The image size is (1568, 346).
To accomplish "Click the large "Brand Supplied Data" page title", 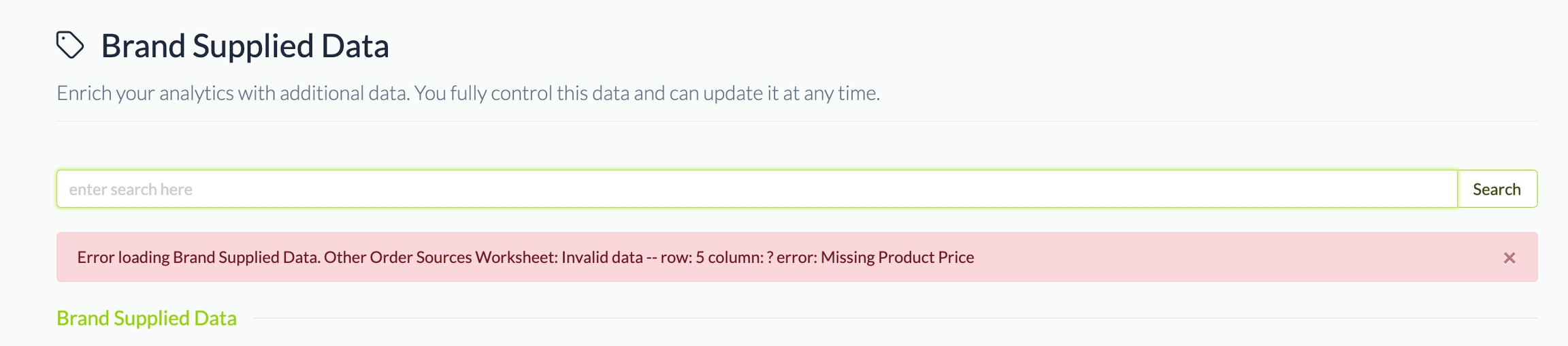I will tap(245, 46).
